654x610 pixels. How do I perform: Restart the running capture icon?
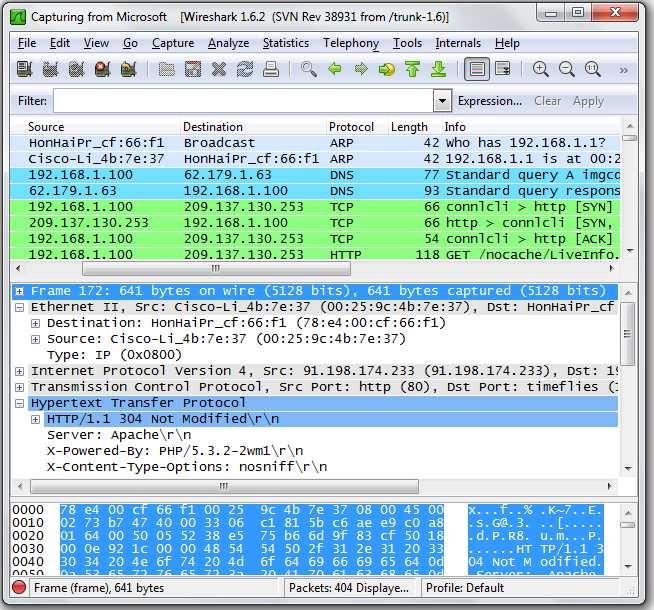(128, 69)
